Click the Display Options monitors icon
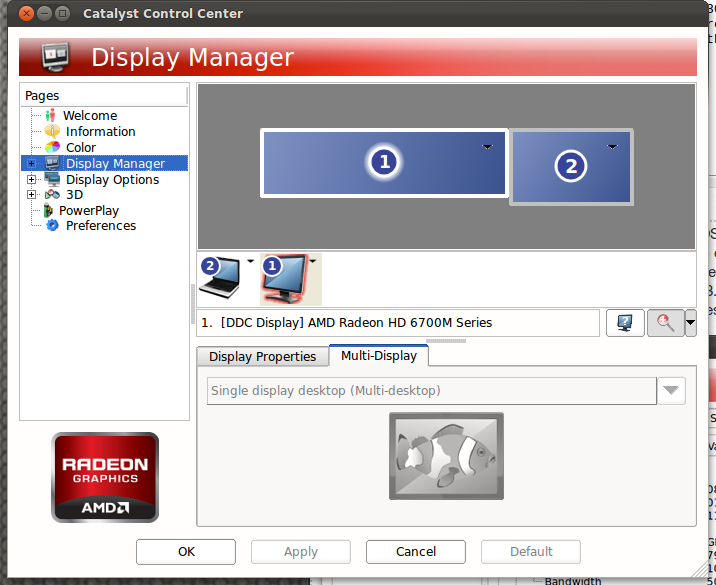 pyautogui.click(x=52, y=179)
